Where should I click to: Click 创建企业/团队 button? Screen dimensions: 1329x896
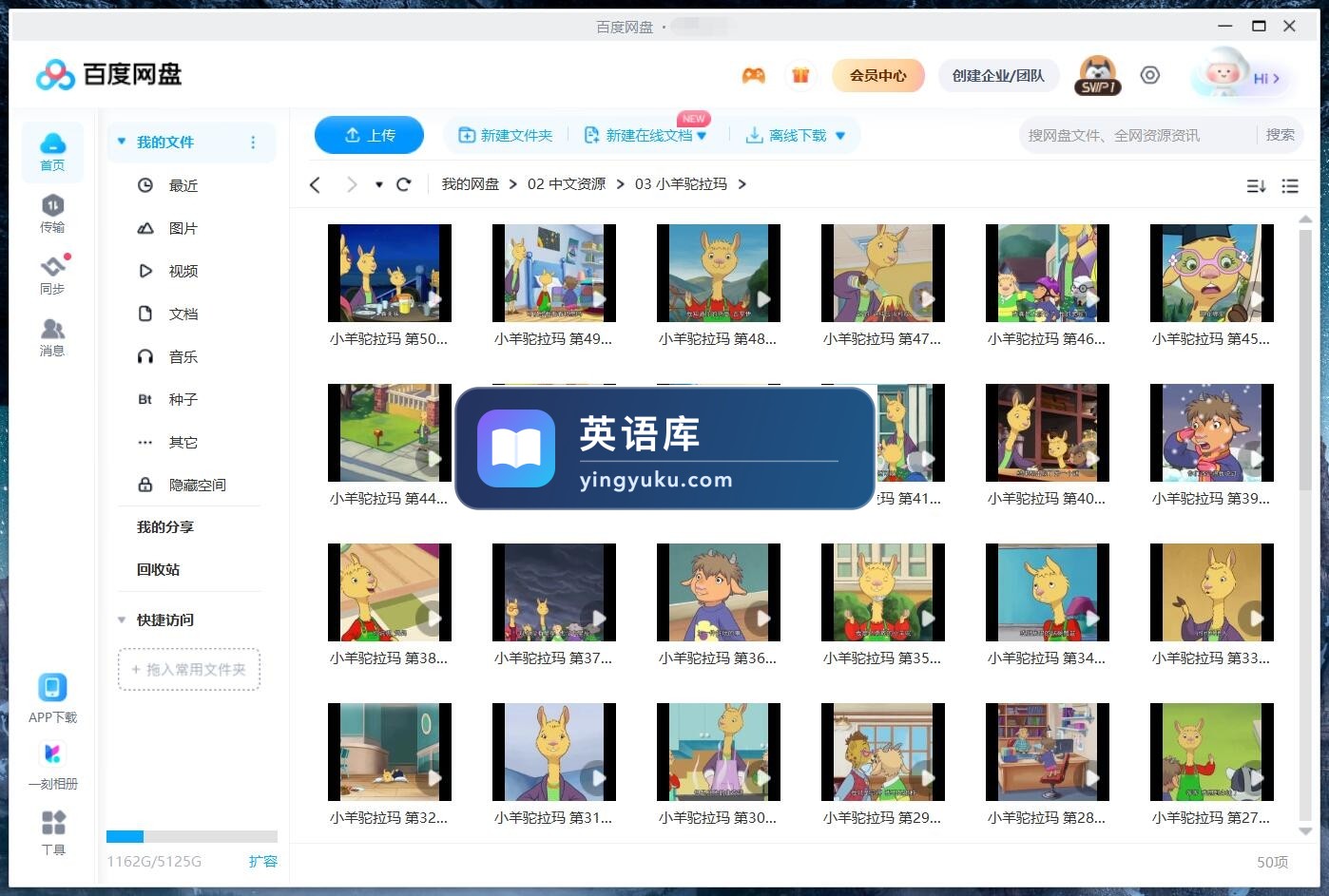[998, 75]
